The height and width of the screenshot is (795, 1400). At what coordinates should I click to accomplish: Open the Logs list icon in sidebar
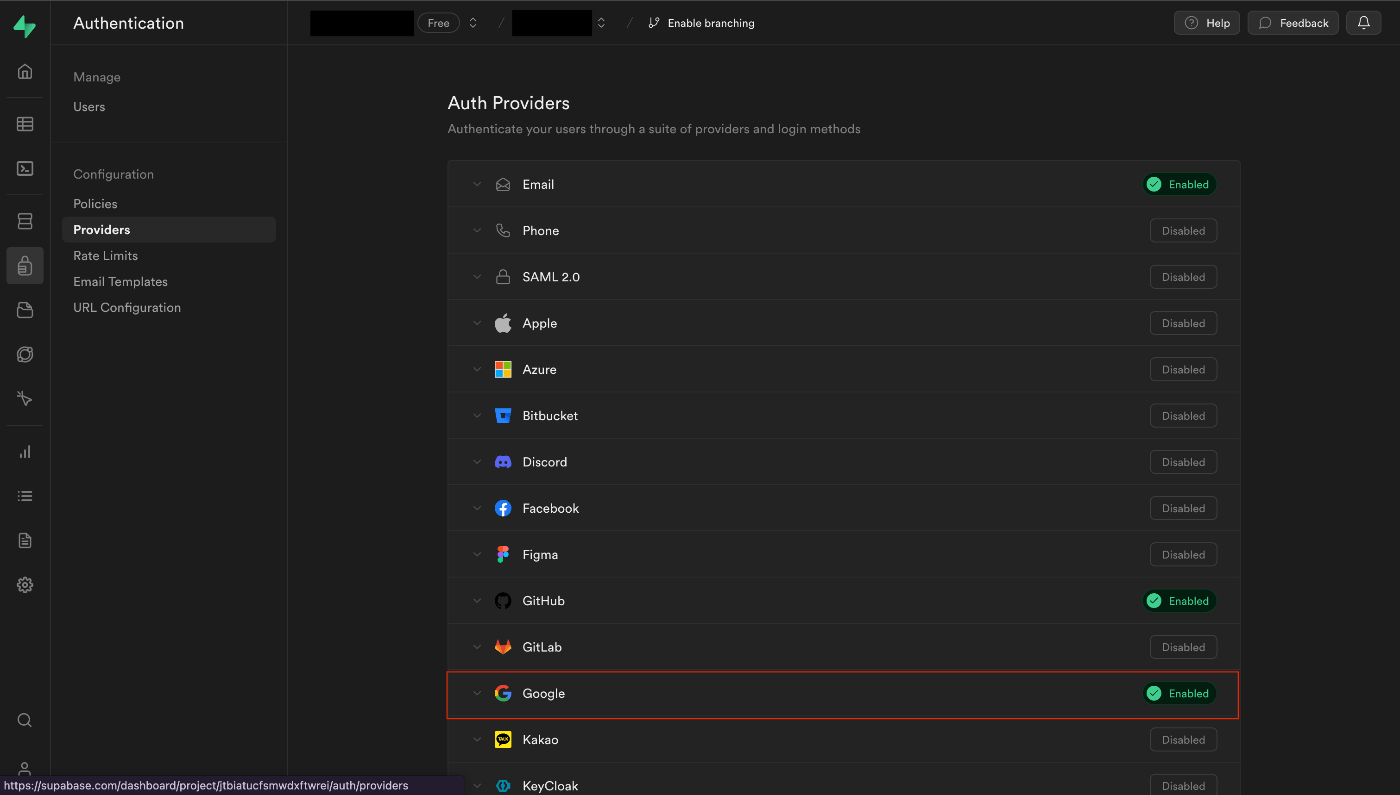tap(25, 496)
